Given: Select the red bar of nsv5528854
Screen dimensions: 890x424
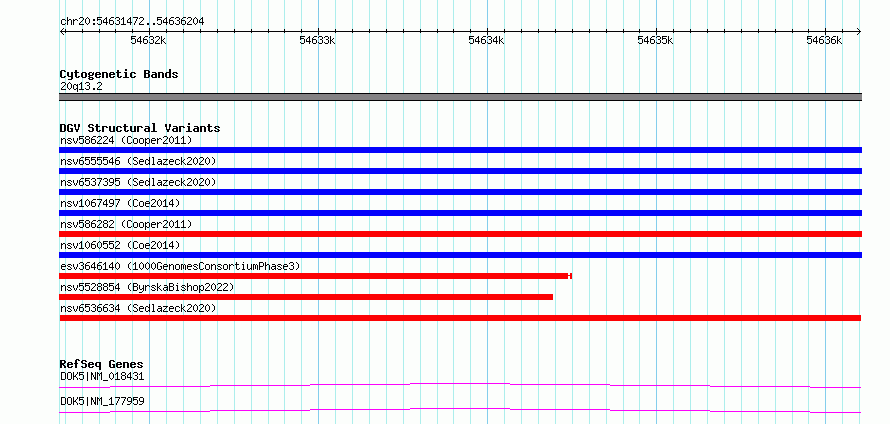Looking at the screenshot, I should [306, 297].
